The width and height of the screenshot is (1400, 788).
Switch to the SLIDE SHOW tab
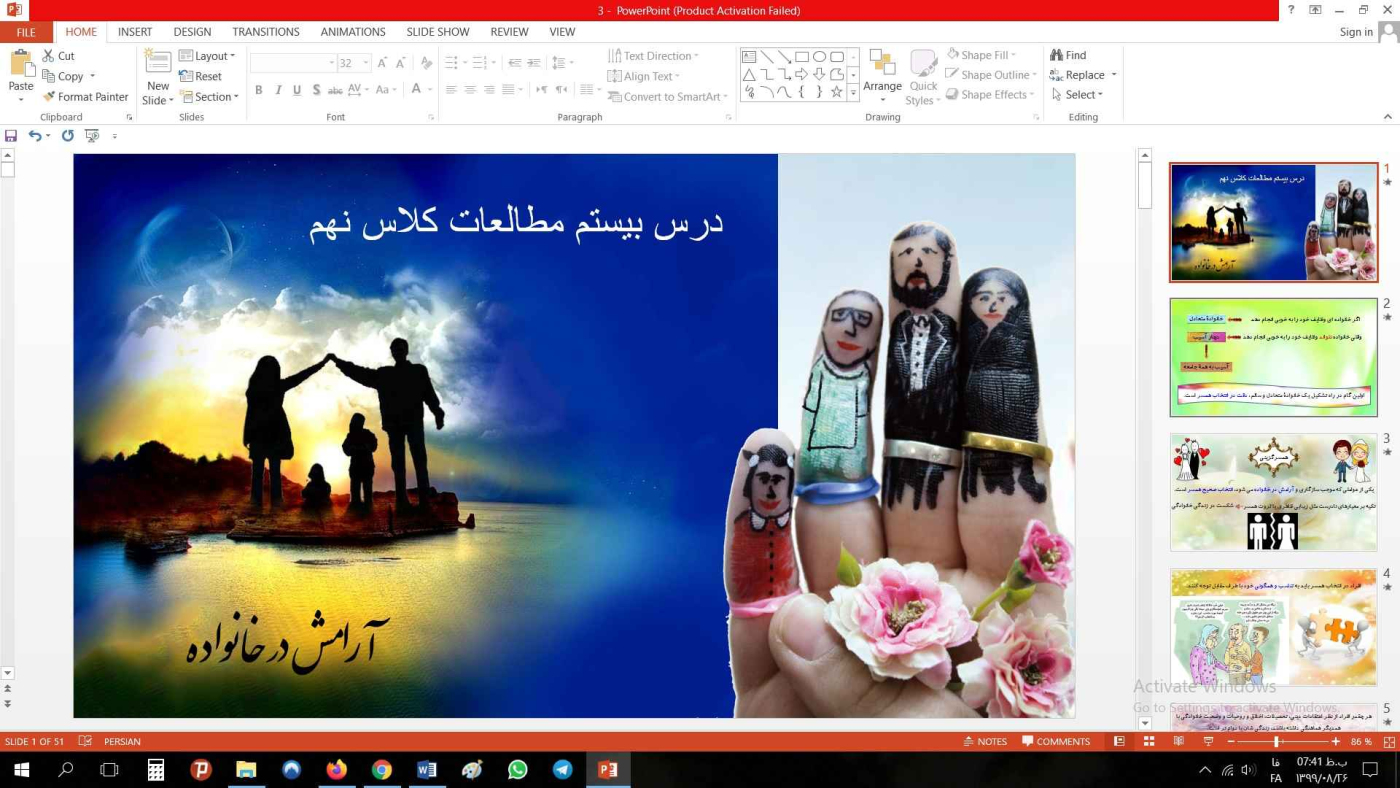(437, 32)
